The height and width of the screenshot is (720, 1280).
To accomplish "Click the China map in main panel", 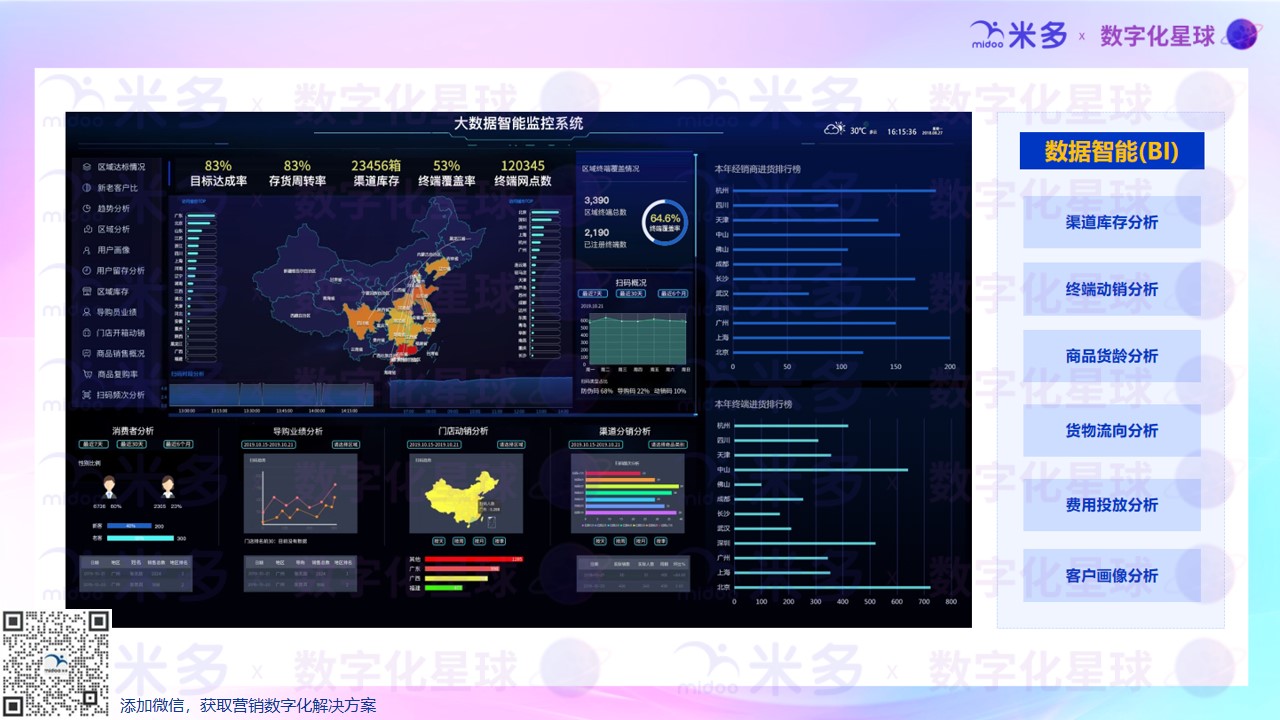I will [x=370, y=285].
